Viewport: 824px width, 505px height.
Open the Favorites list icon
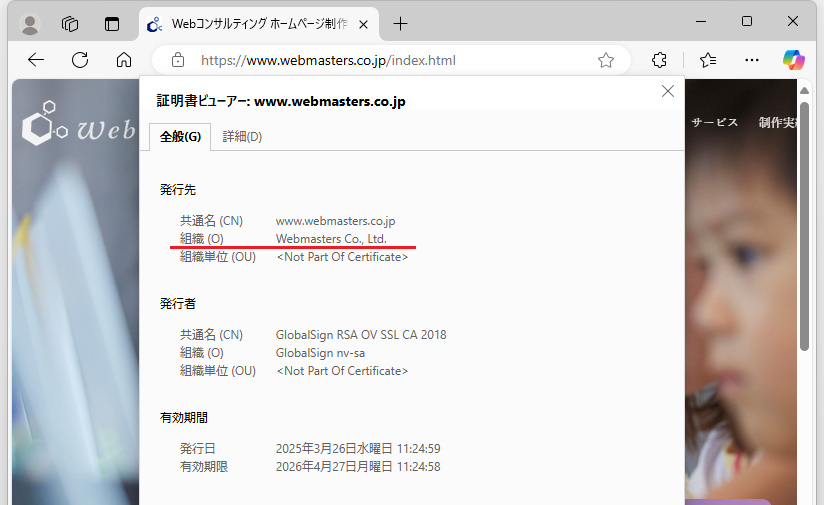pos(708,60)
